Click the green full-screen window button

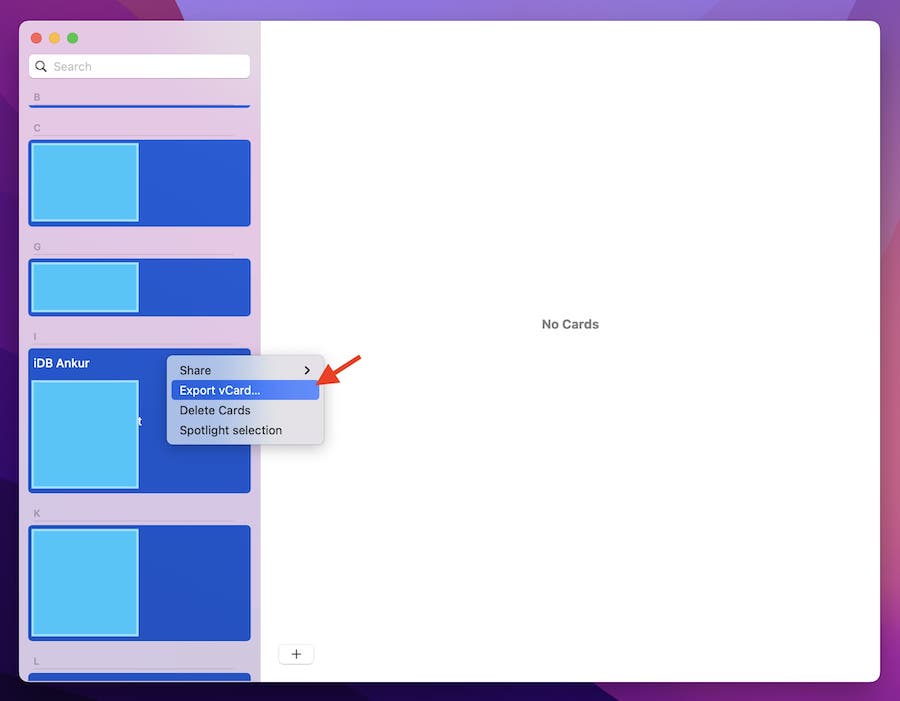72,38
